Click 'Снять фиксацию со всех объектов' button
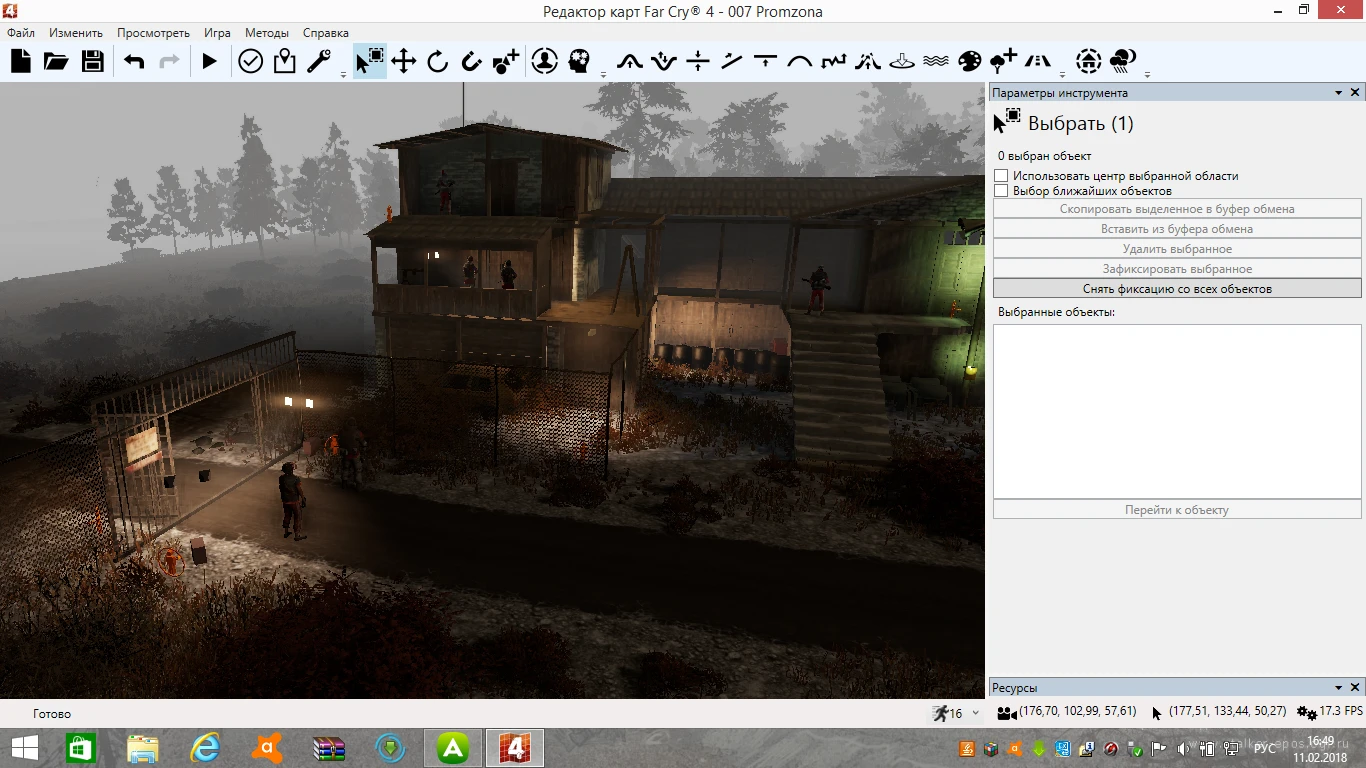 tap(1177, 289)
